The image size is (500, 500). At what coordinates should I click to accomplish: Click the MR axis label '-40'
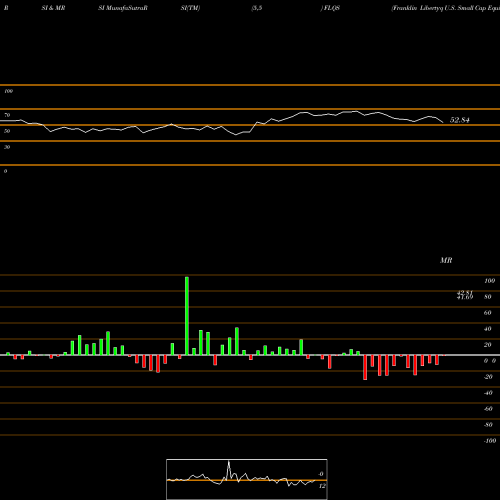pyautogui.click(x=488, y=393)
